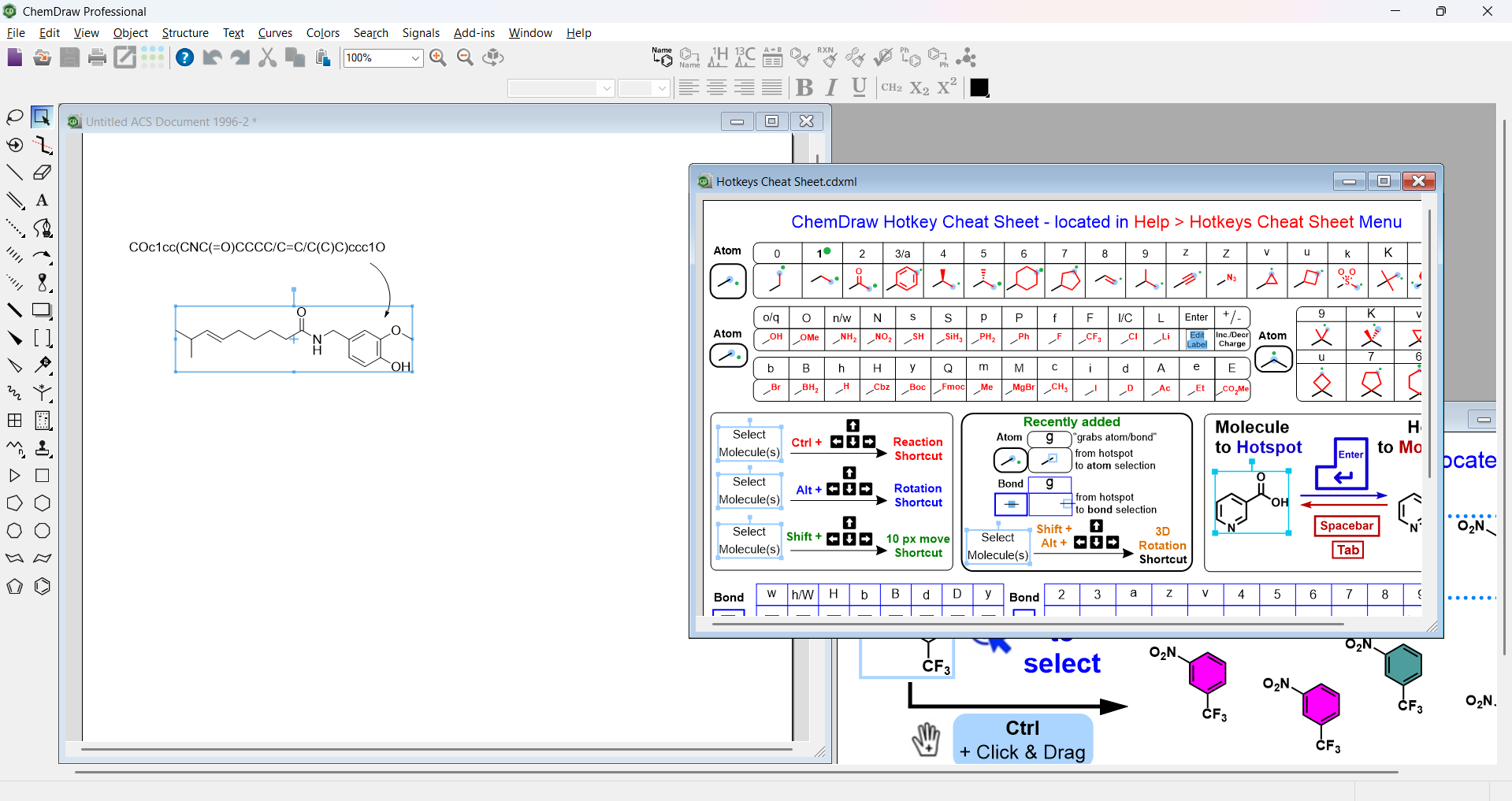
Task: Select the Cyclopentane ring tool
Action: point(15,503)
